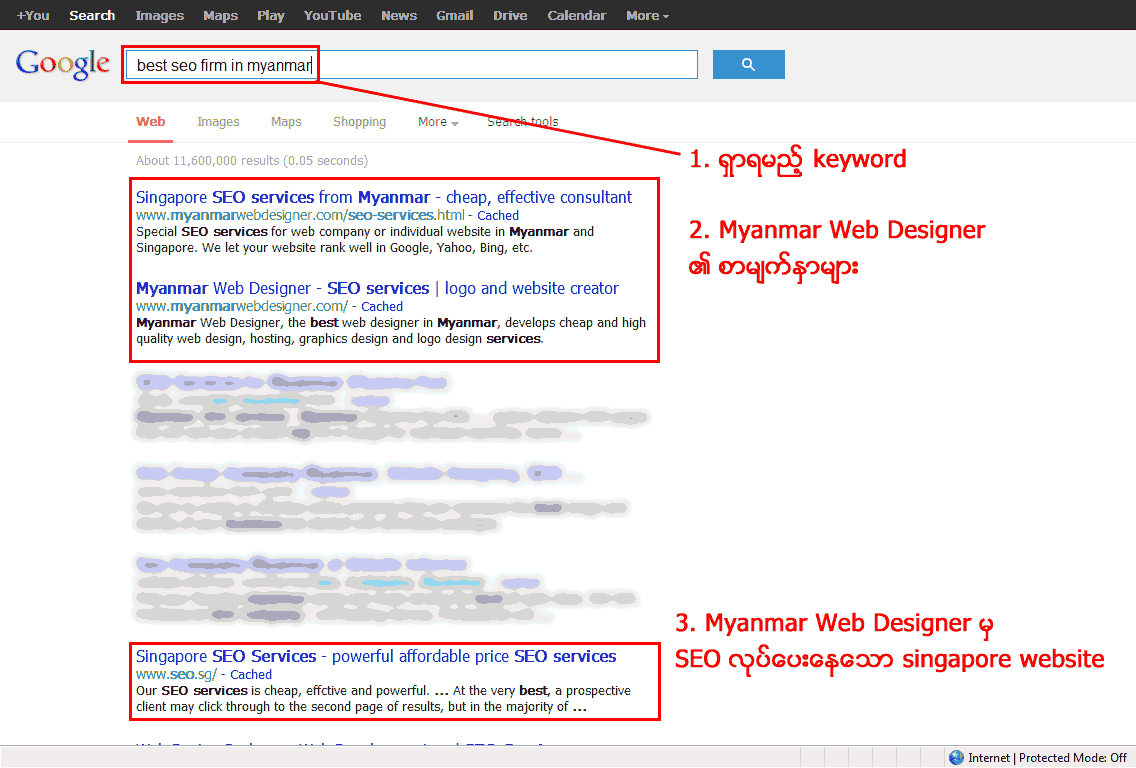Select the Web results tab
Viewport: 1136px width, 768px height.
pos(151,122)
